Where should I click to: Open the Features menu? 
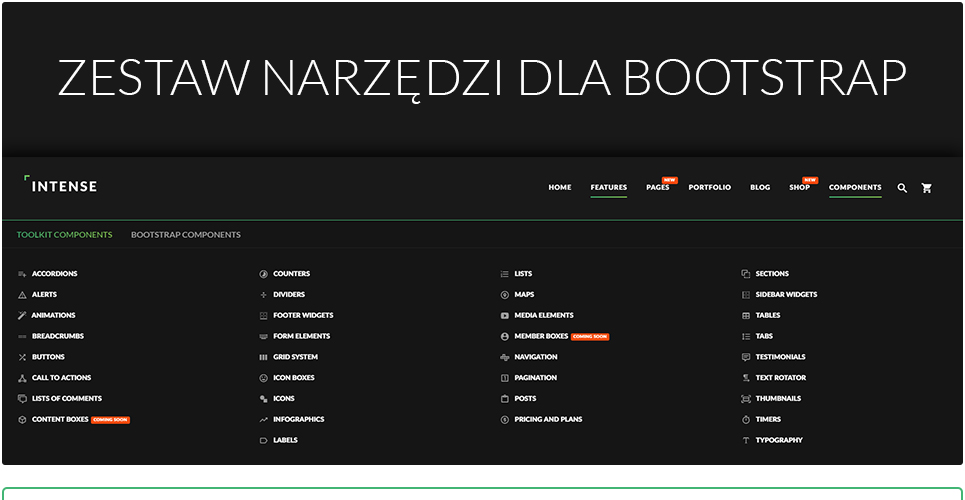[x=609, y=187]
